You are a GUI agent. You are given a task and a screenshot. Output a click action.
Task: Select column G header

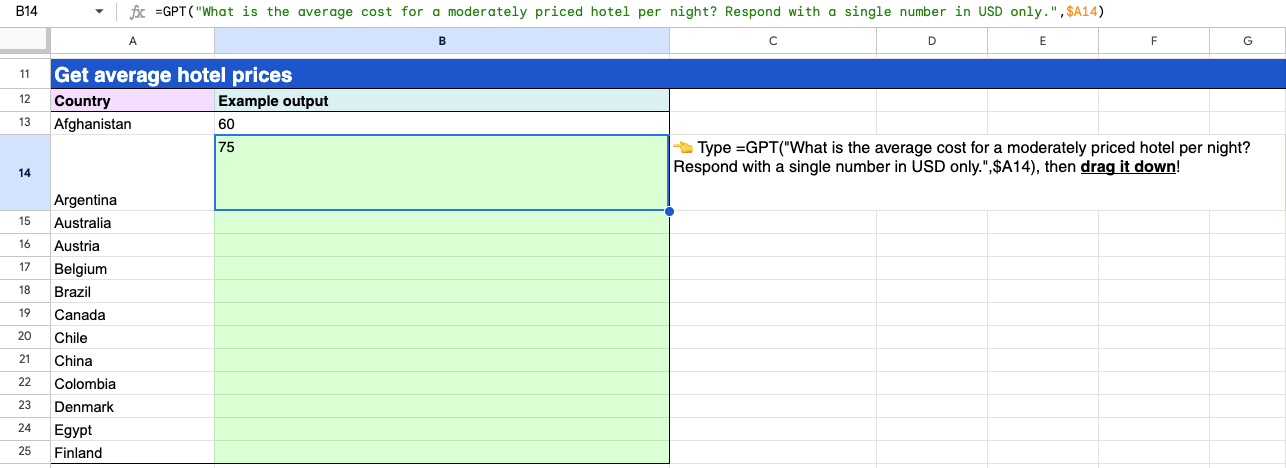pos(1247,41)
